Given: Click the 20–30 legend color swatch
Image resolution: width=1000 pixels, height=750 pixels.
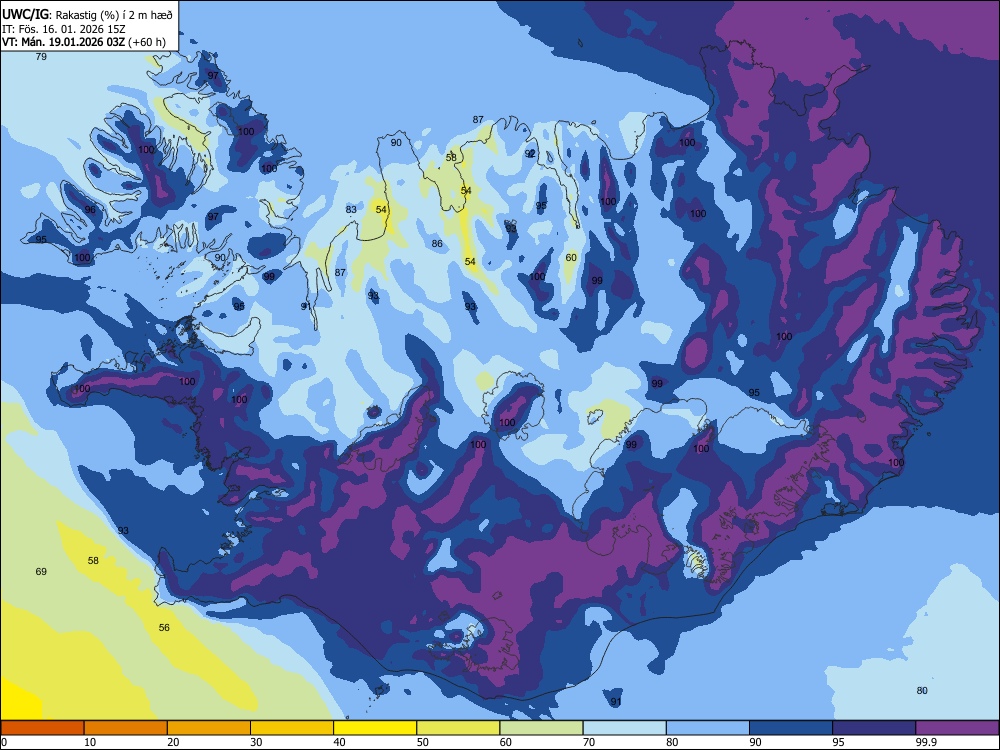Looking at the screenshot, I should 209,728.
